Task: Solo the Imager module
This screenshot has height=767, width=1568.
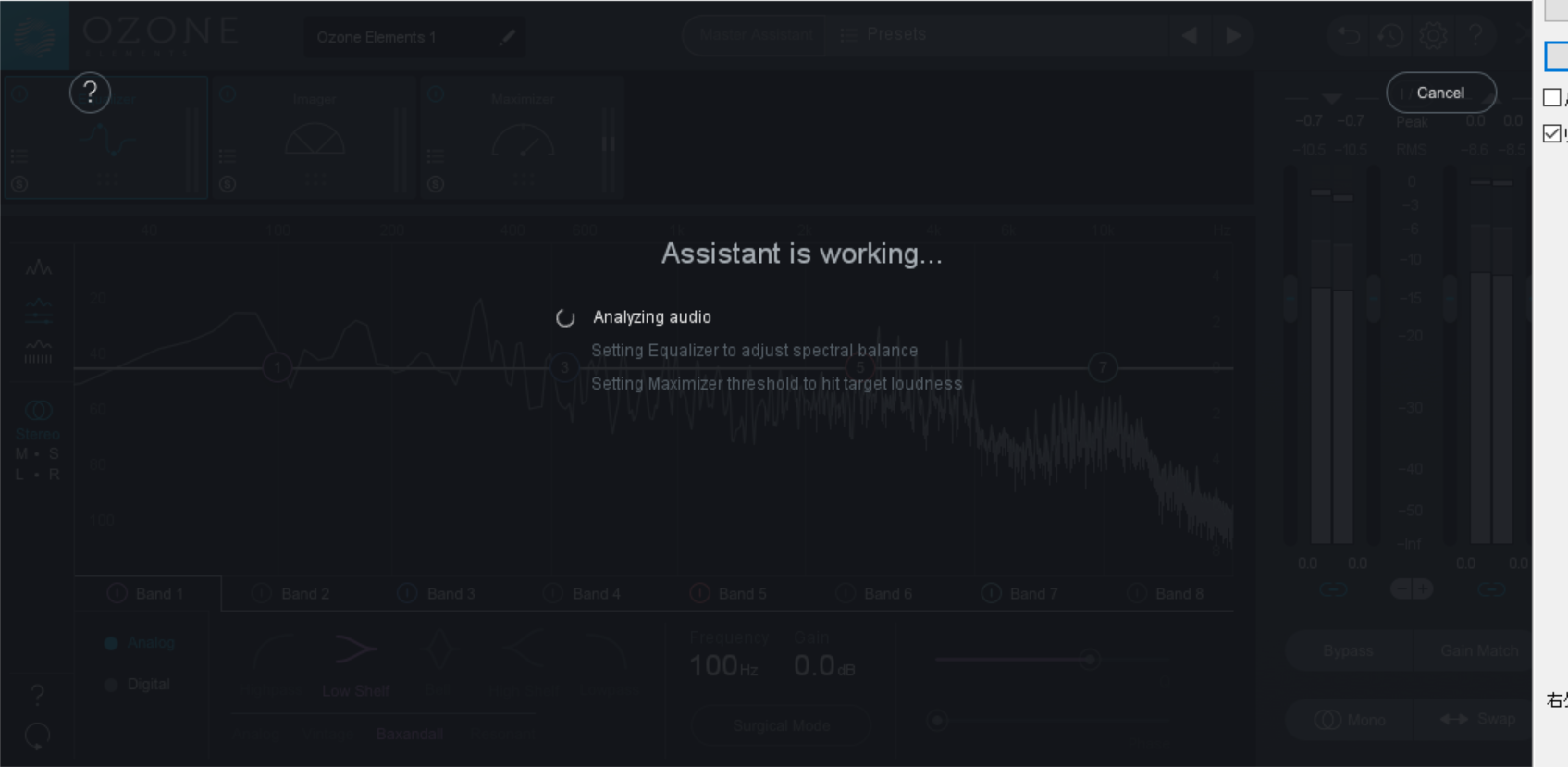Action: coord(228,184)
